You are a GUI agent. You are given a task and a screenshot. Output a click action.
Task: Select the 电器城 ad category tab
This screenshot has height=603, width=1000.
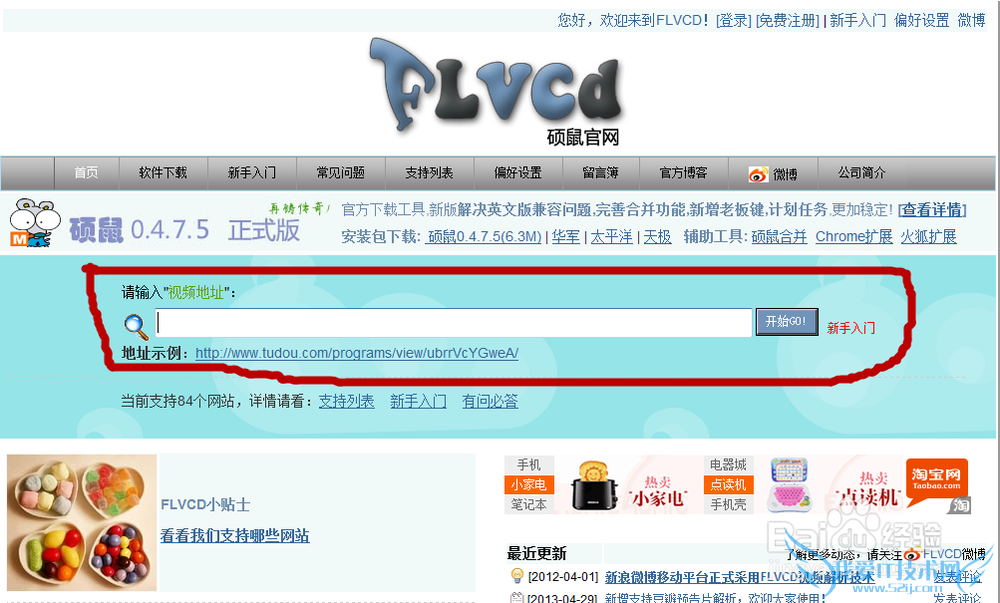[728, 465]
